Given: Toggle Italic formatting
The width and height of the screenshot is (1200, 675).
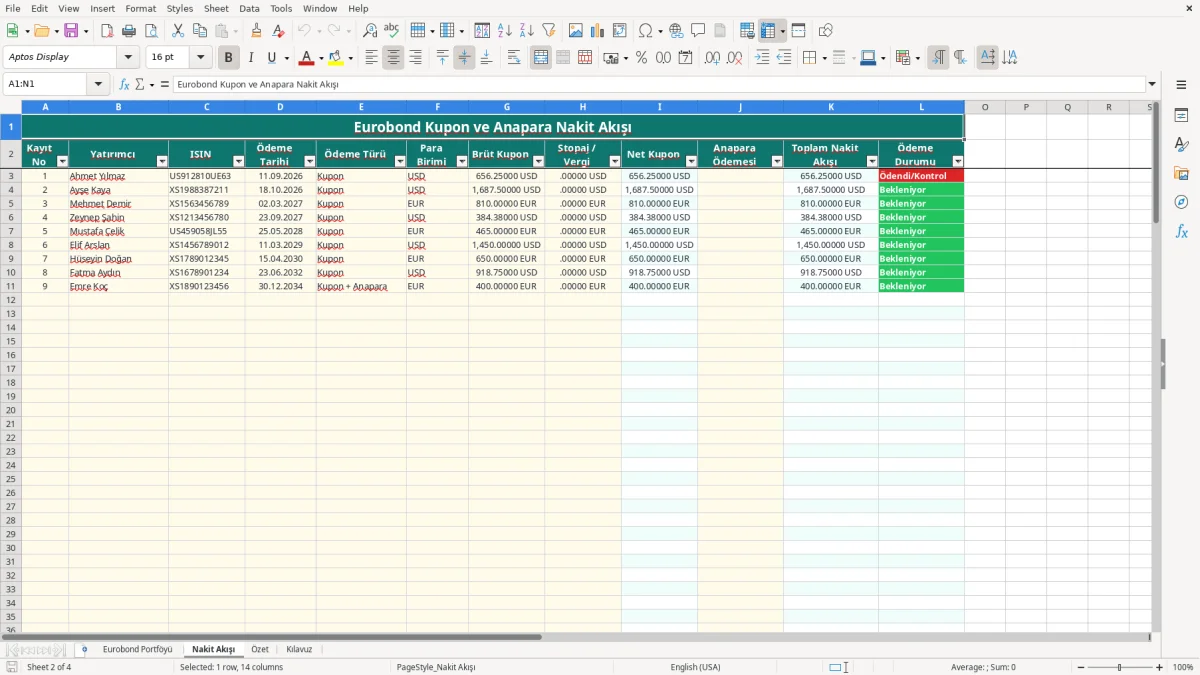Looking at the screenshot, I should click(250, 58).
